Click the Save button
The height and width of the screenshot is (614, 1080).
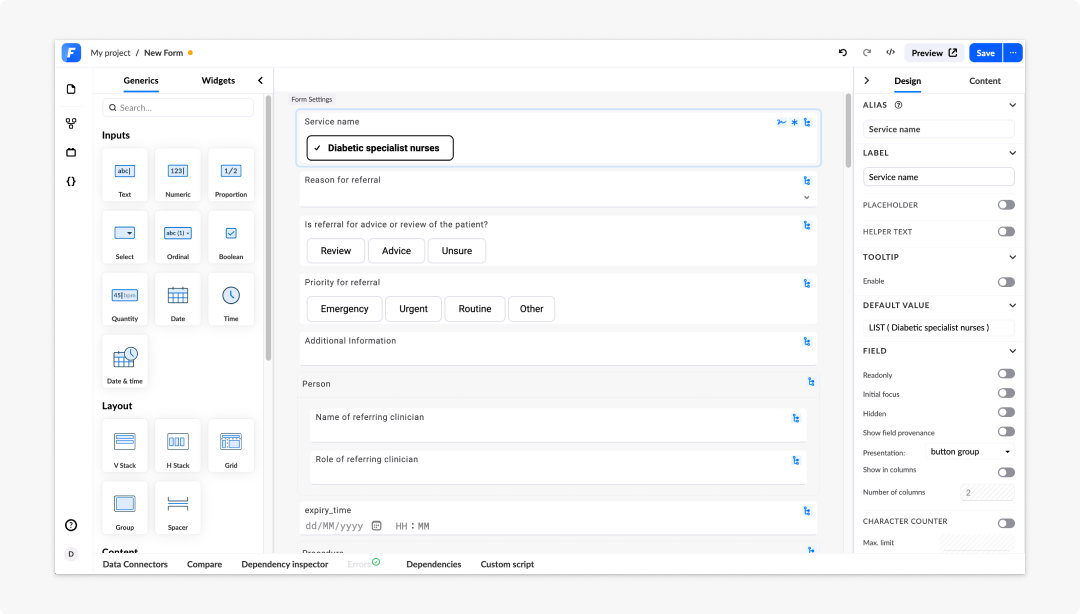point(986,53)
